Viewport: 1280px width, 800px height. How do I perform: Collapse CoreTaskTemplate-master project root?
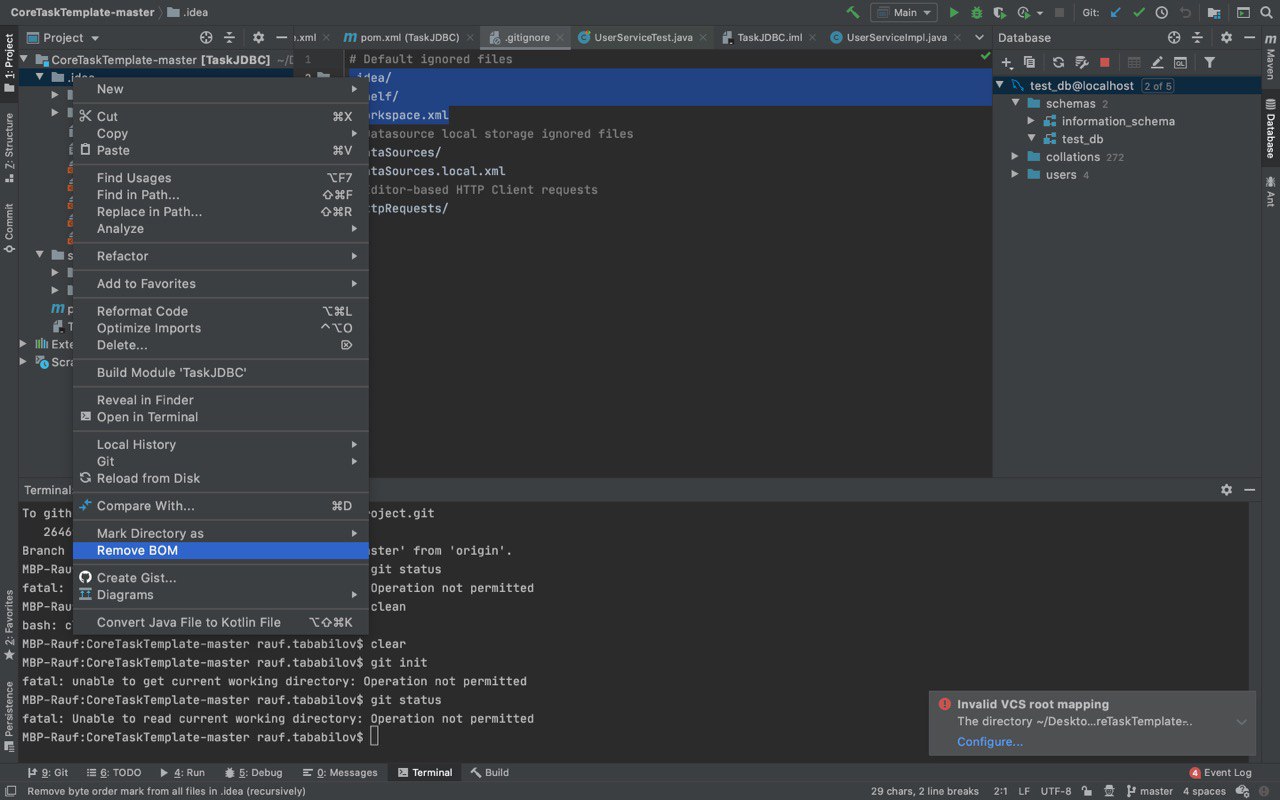tap(25, 59)
